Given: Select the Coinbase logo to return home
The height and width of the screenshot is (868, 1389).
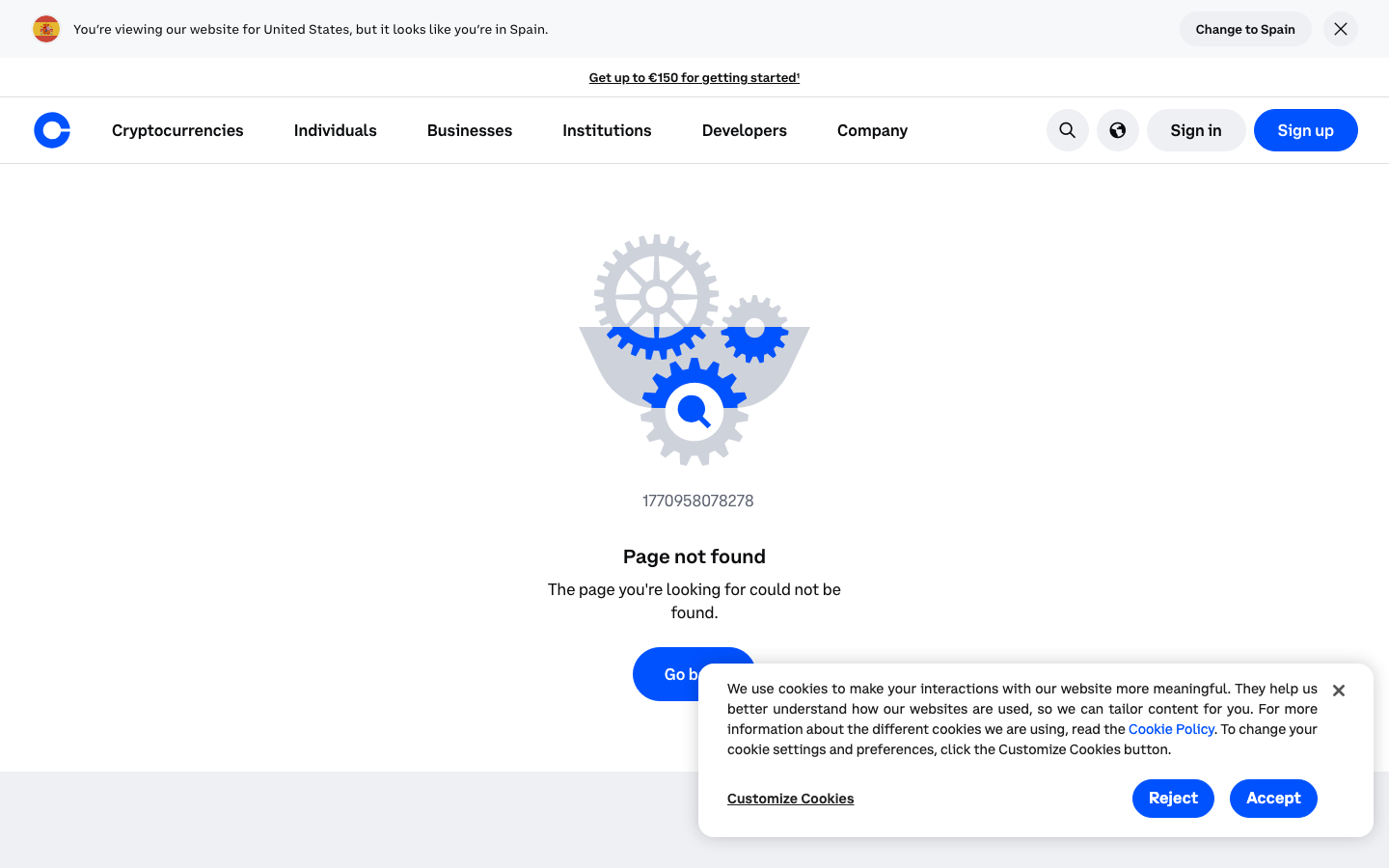Looking at the screenshot, I should click(51, 130).
